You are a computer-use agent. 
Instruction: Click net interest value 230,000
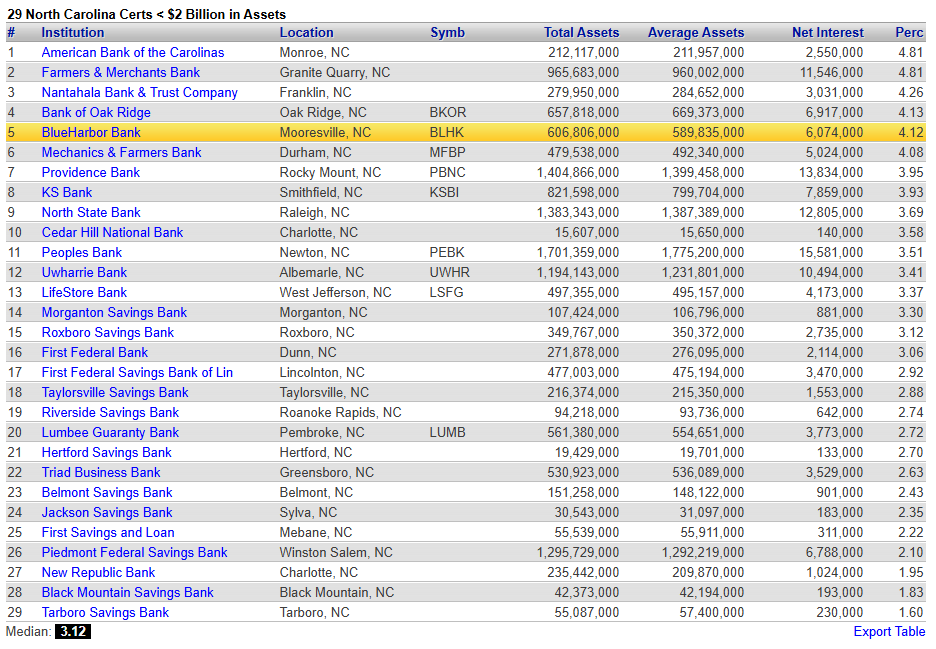(839, 613)
